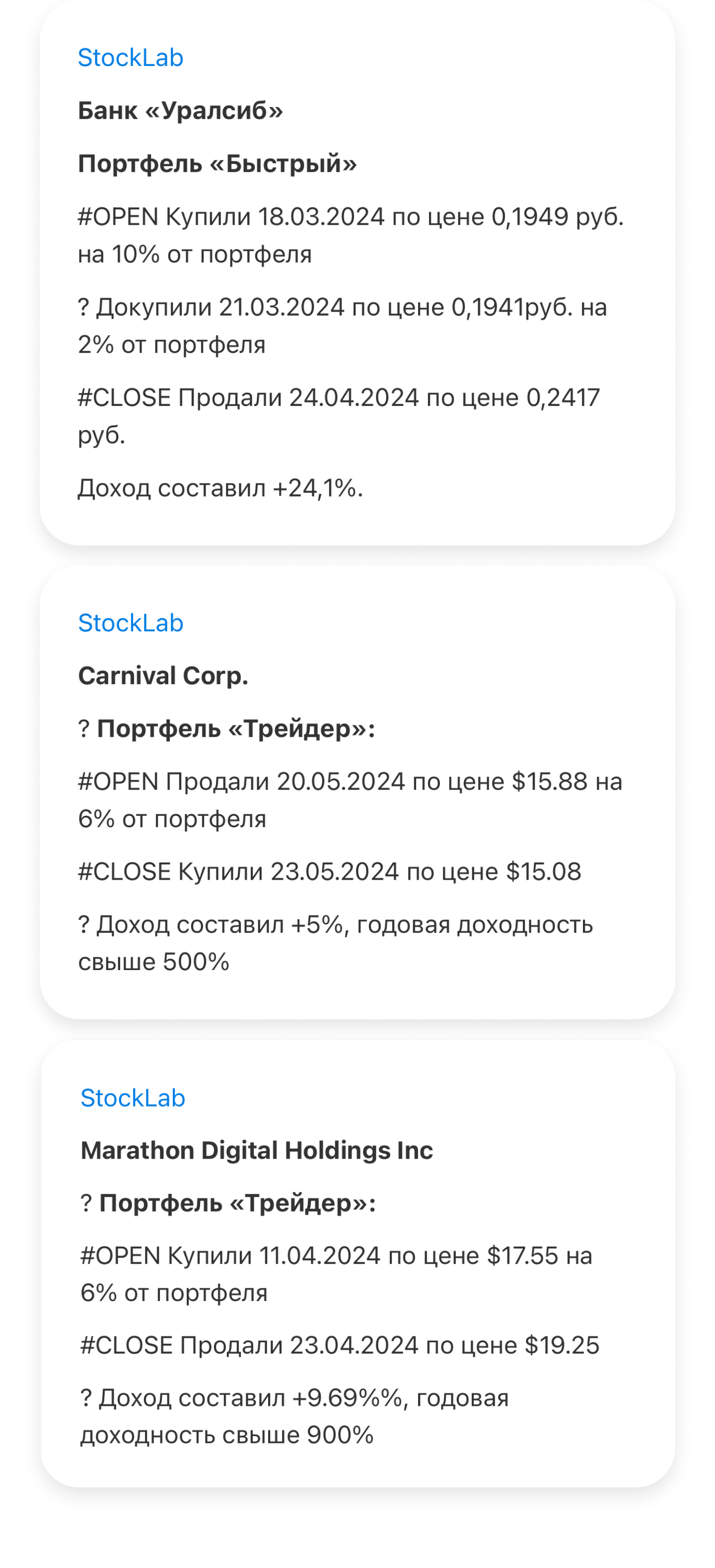715x1568 pixels.
Task: Click the Доход составил +24,1% line
Action: [220, 488]
